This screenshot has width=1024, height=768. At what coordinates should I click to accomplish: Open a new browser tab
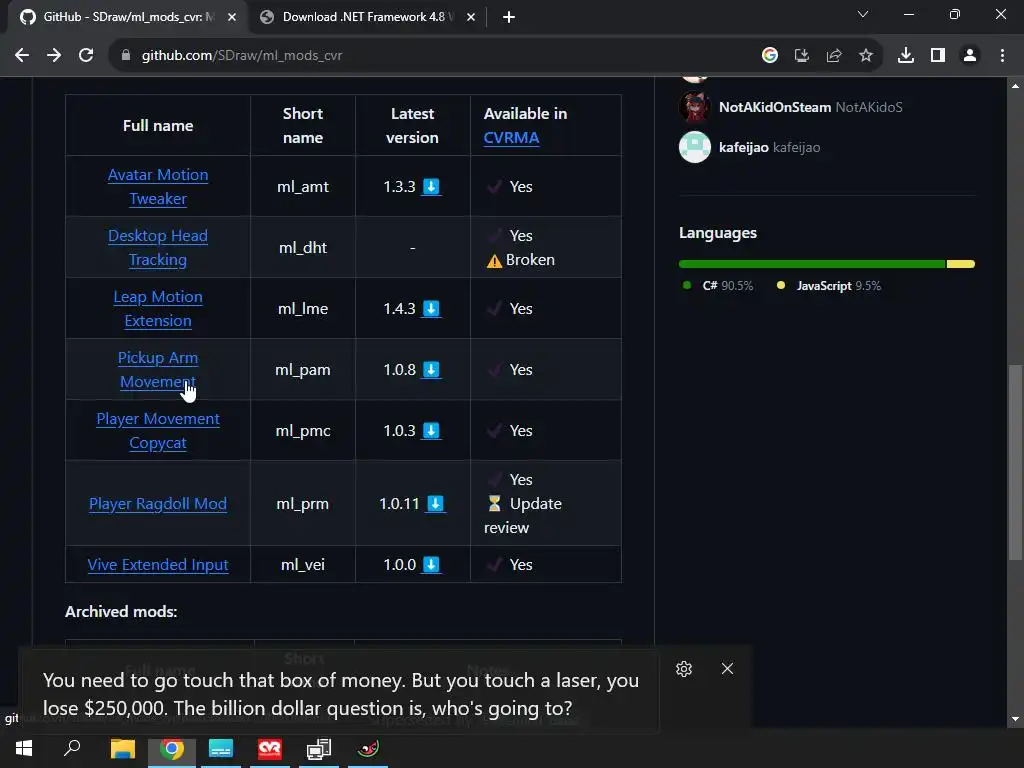click(x=509, y=18)
